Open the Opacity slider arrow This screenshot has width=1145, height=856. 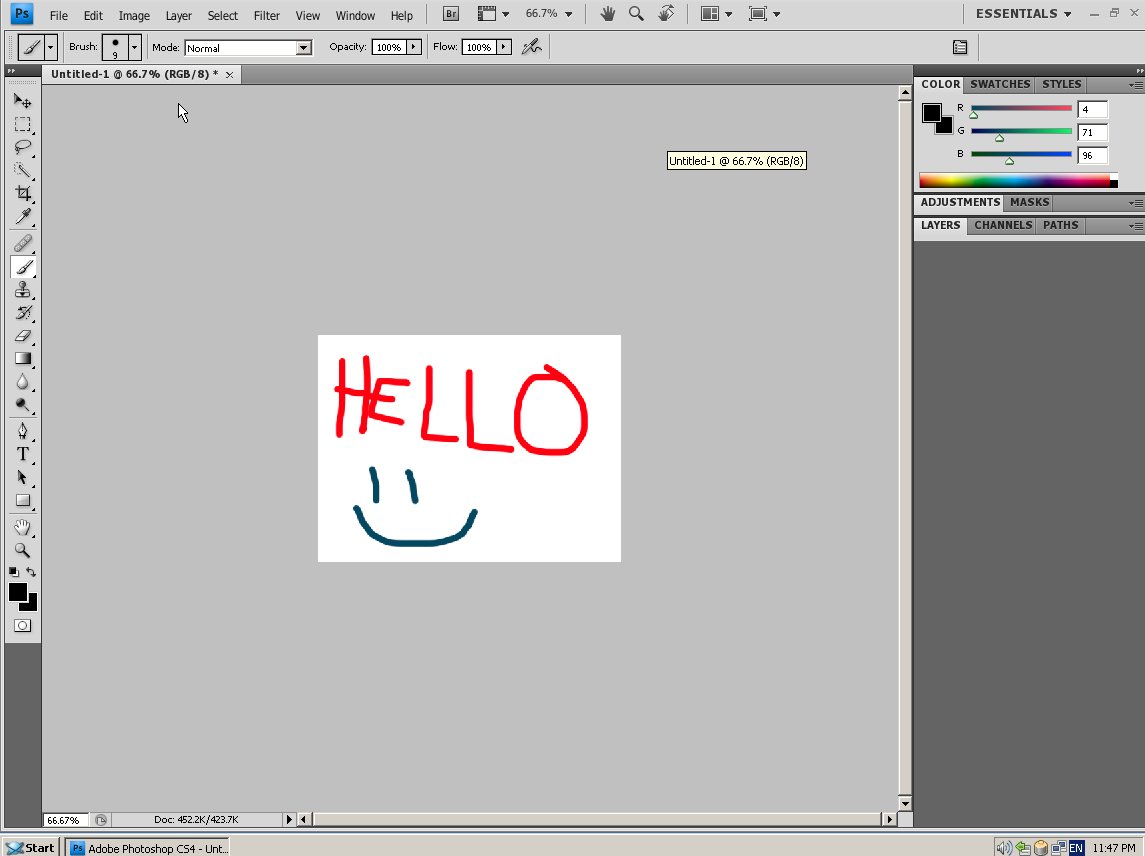tap(414, 47)
